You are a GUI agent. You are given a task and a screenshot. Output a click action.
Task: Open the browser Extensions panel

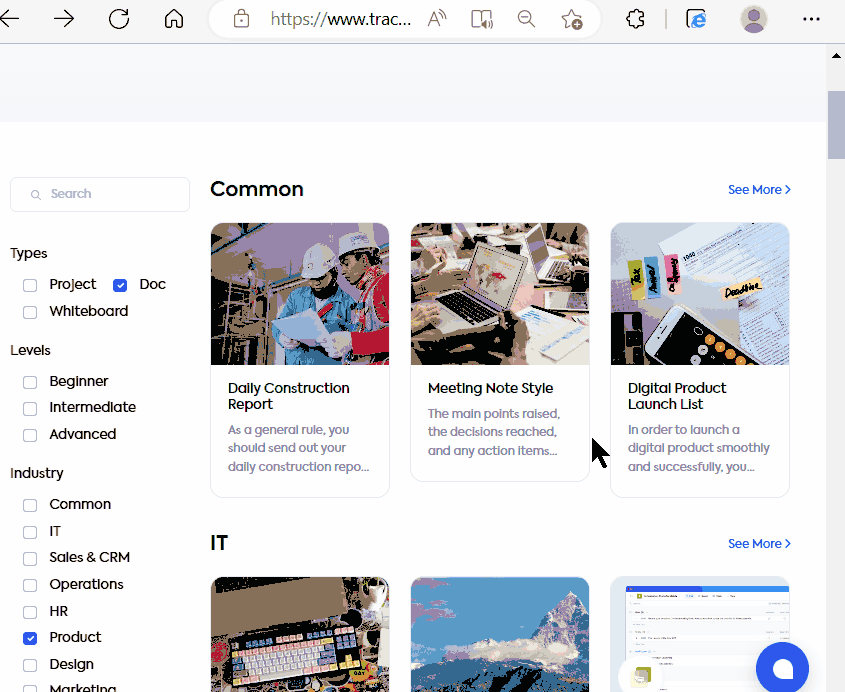tap(635, 19)
